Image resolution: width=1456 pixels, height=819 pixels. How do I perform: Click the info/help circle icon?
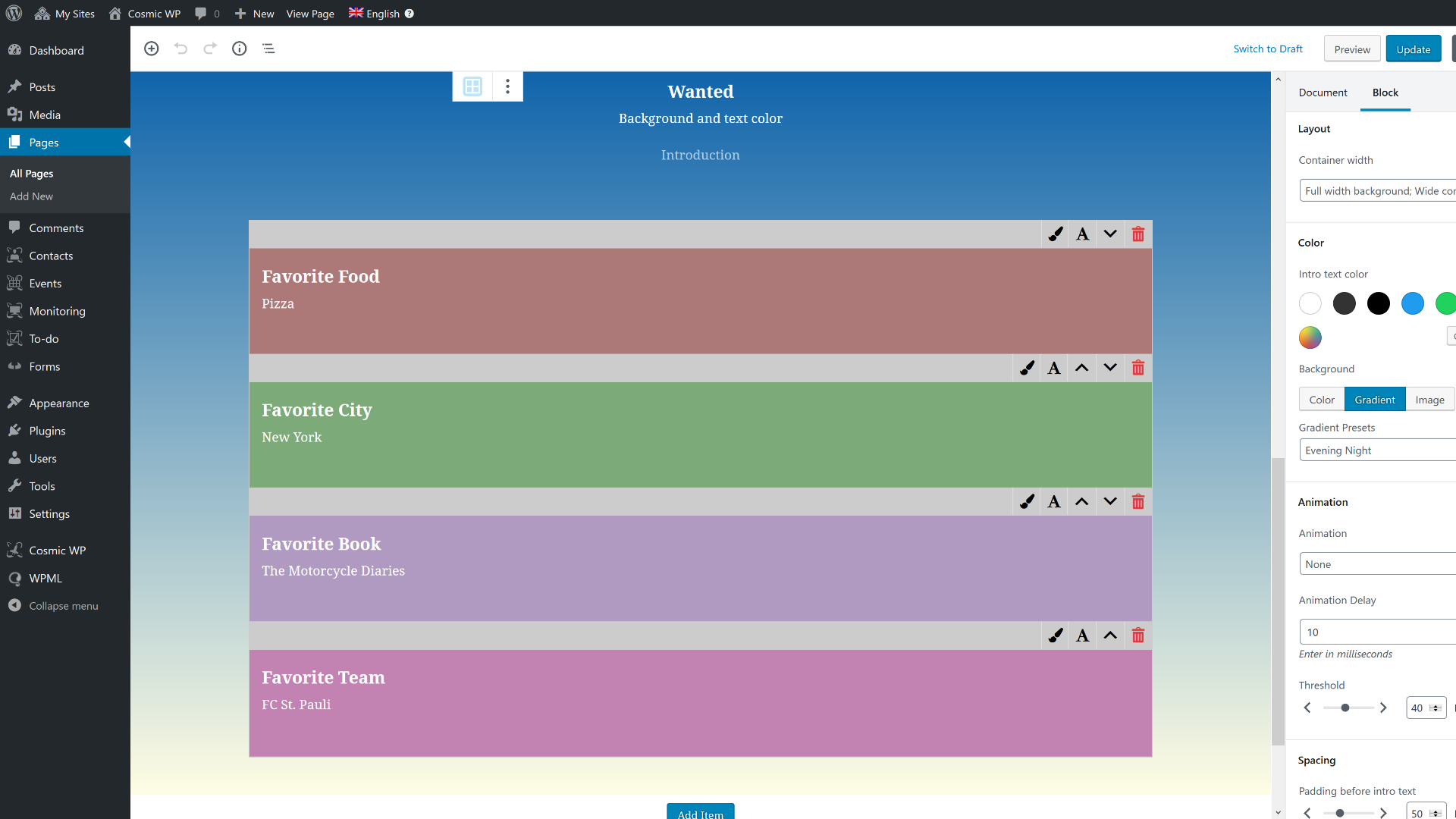239,48
